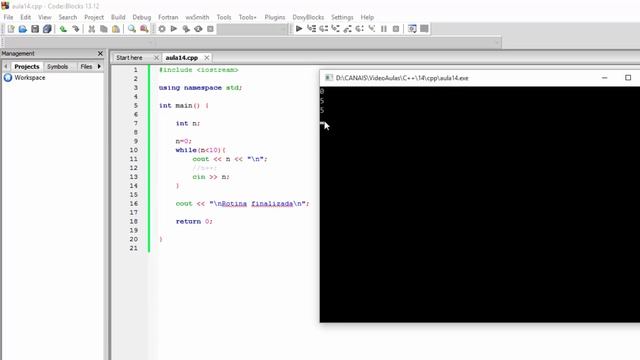This screenshot has width=640, height=360.
Task: Open the Debug menu
Action: (x=142, y=17)
